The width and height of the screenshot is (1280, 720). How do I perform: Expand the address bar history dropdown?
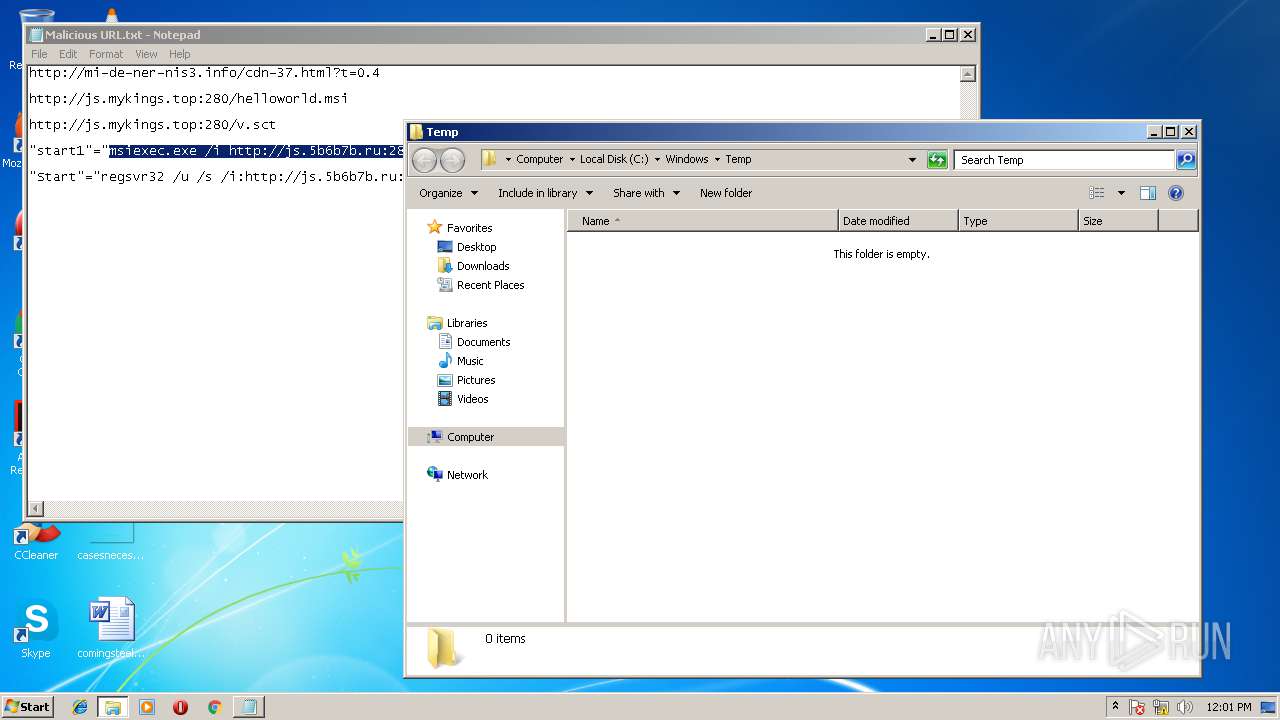(x=912, y=160)
